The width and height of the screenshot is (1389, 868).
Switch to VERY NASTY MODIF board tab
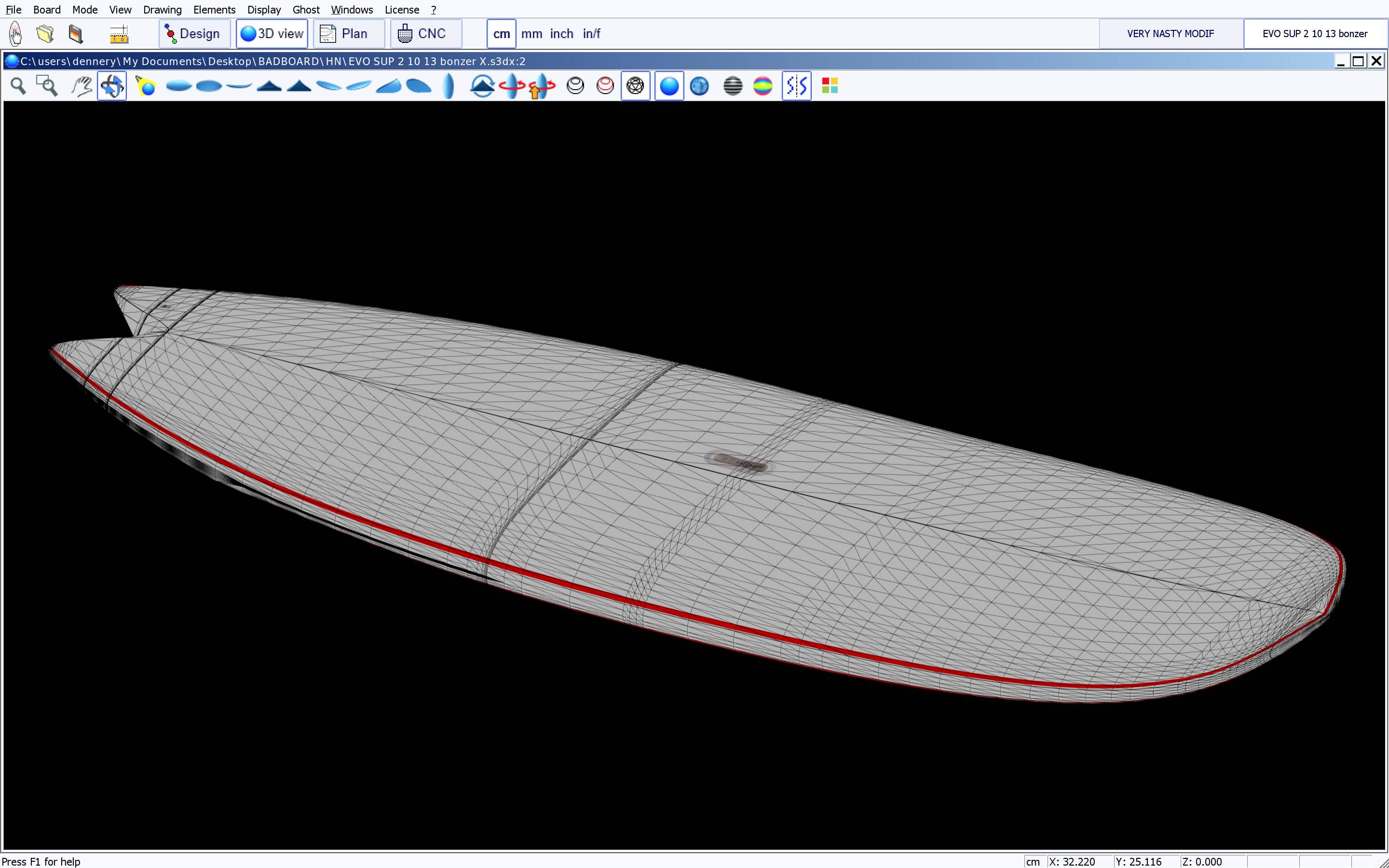pyautogui.click(x=1170, y=34)
